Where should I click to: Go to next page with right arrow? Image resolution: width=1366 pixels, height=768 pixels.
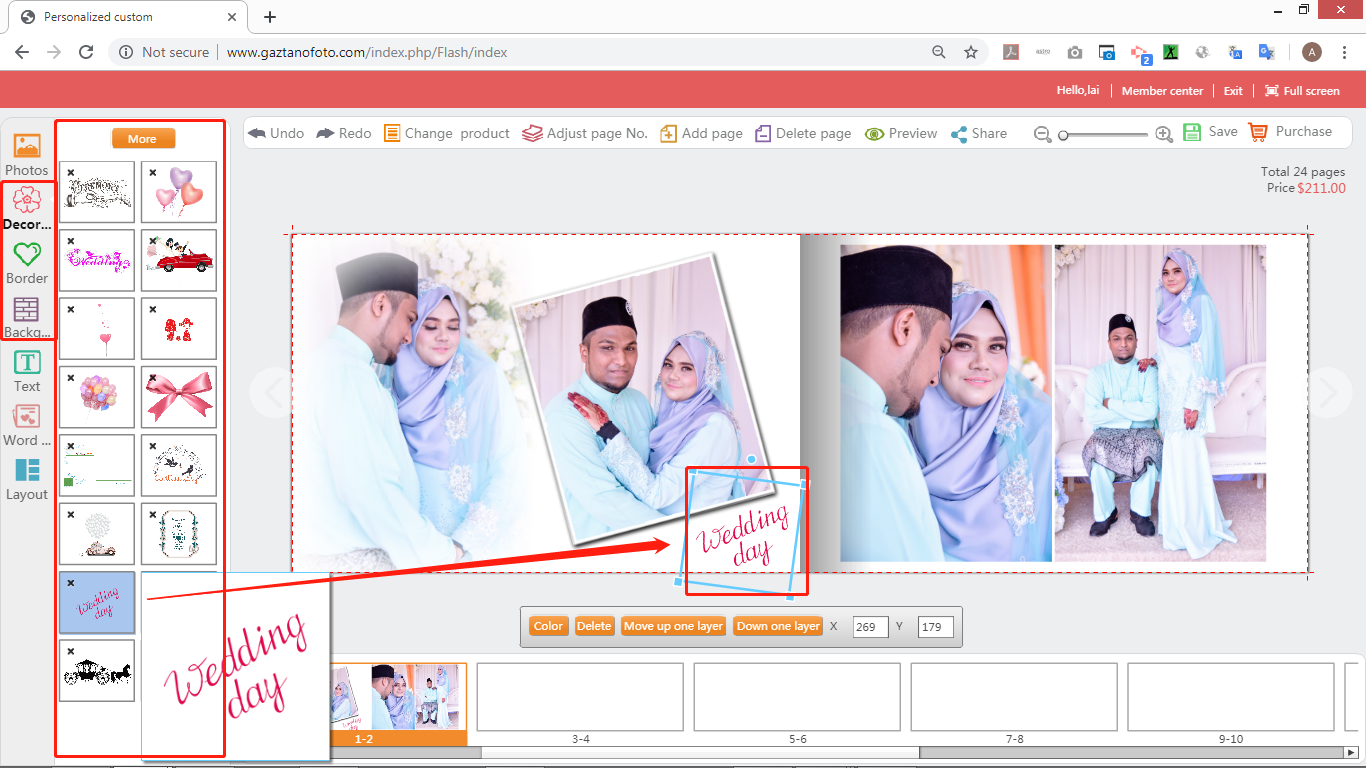(x=1328, y=393)
